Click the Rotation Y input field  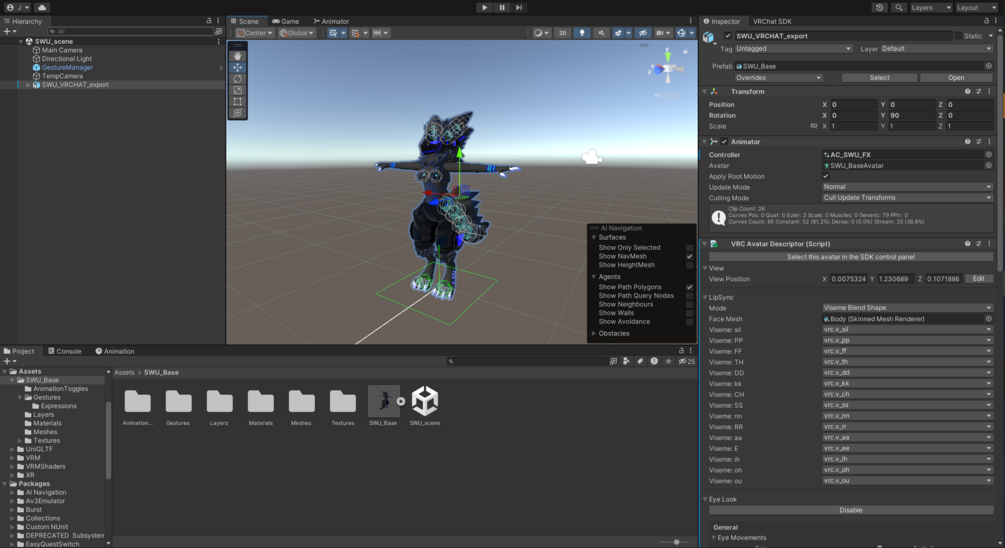[x=911, y=115]
